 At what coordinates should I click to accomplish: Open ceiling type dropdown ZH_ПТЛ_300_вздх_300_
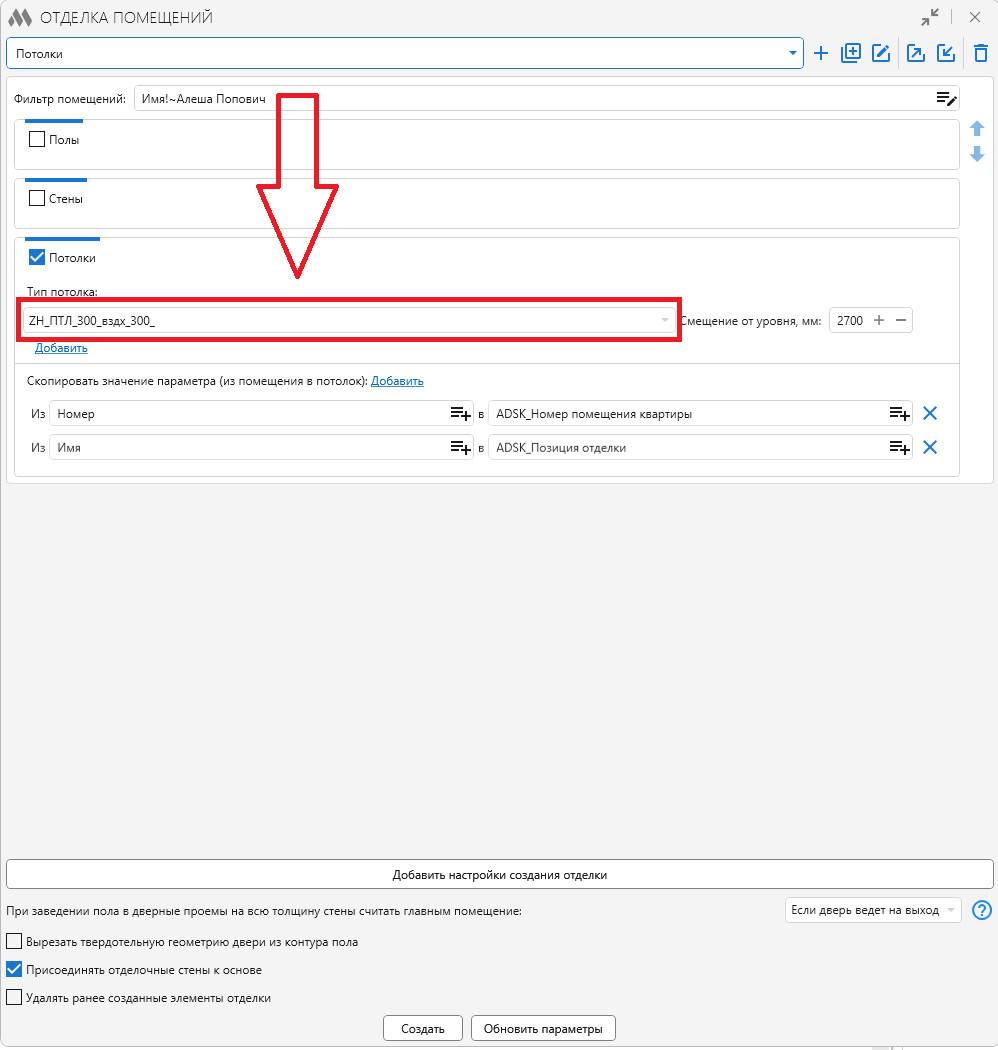click(349, 320)
